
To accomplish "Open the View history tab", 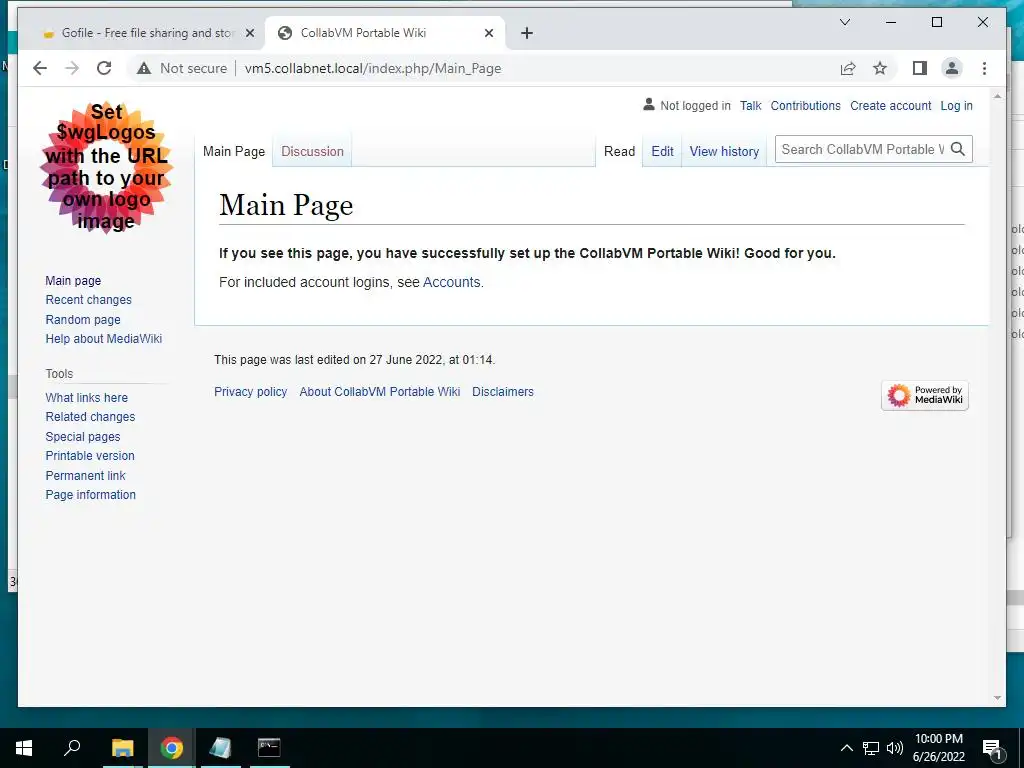I will [724, 152].
